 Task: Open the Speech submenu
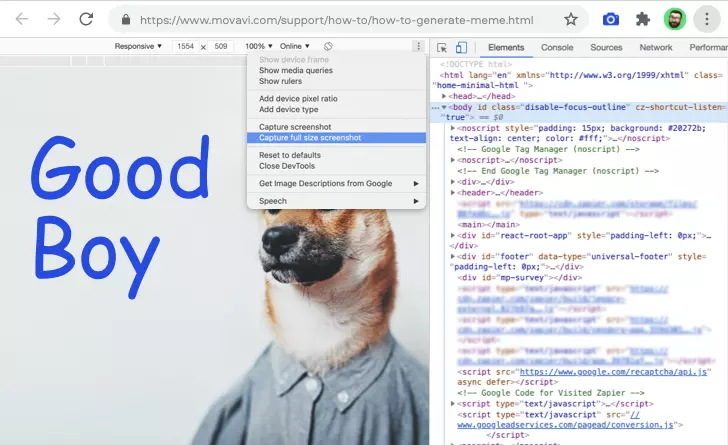click(x=336, y=201)
